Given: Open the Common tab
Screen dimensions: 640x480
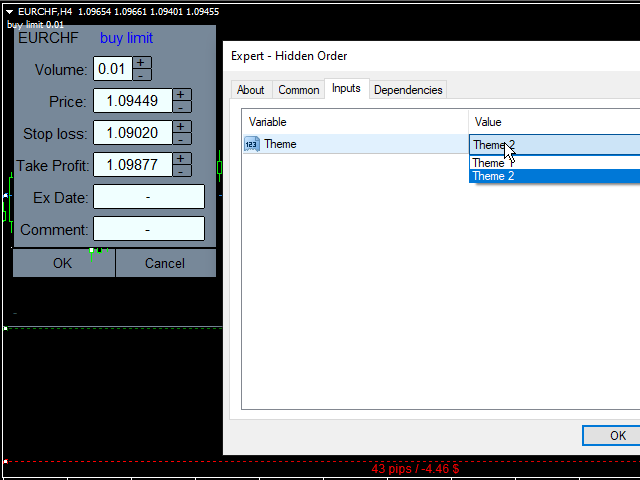Looking at the screenshot, I should point(299,90).
